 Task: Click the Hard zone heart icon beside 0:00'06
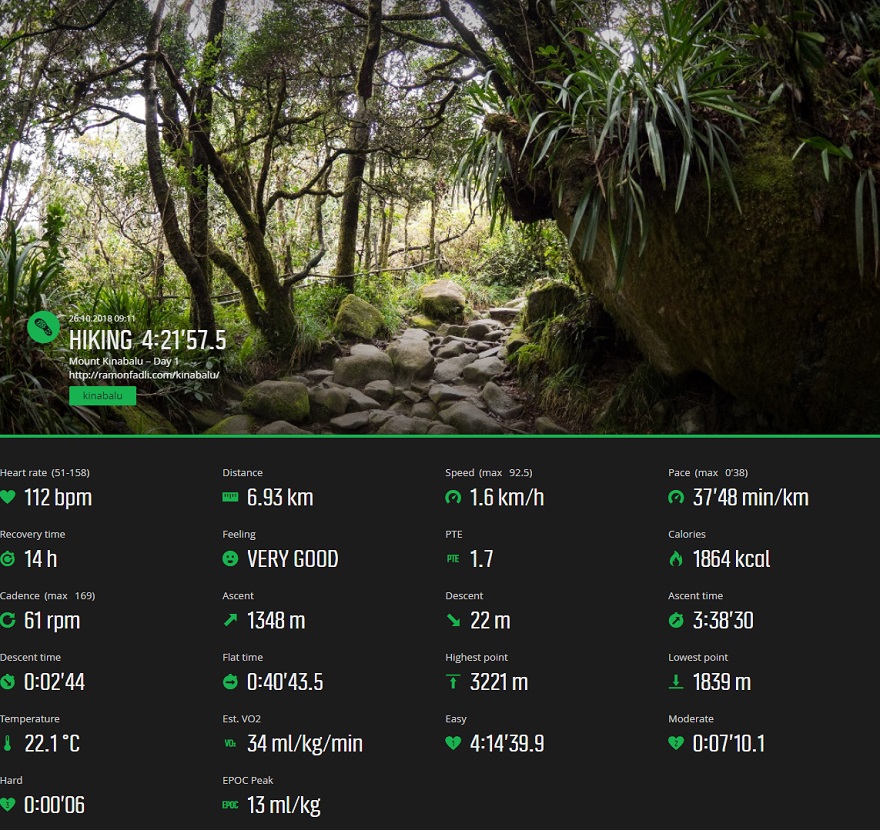(x=8, y=804)
